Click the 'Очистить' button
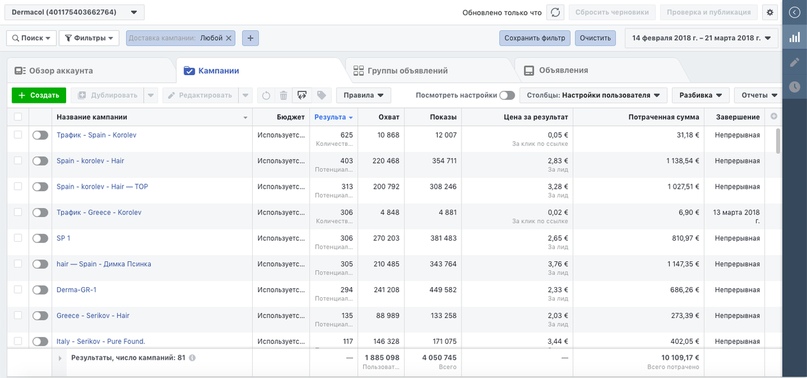This screenshot has height=378, width=807. tap(595, 38)
